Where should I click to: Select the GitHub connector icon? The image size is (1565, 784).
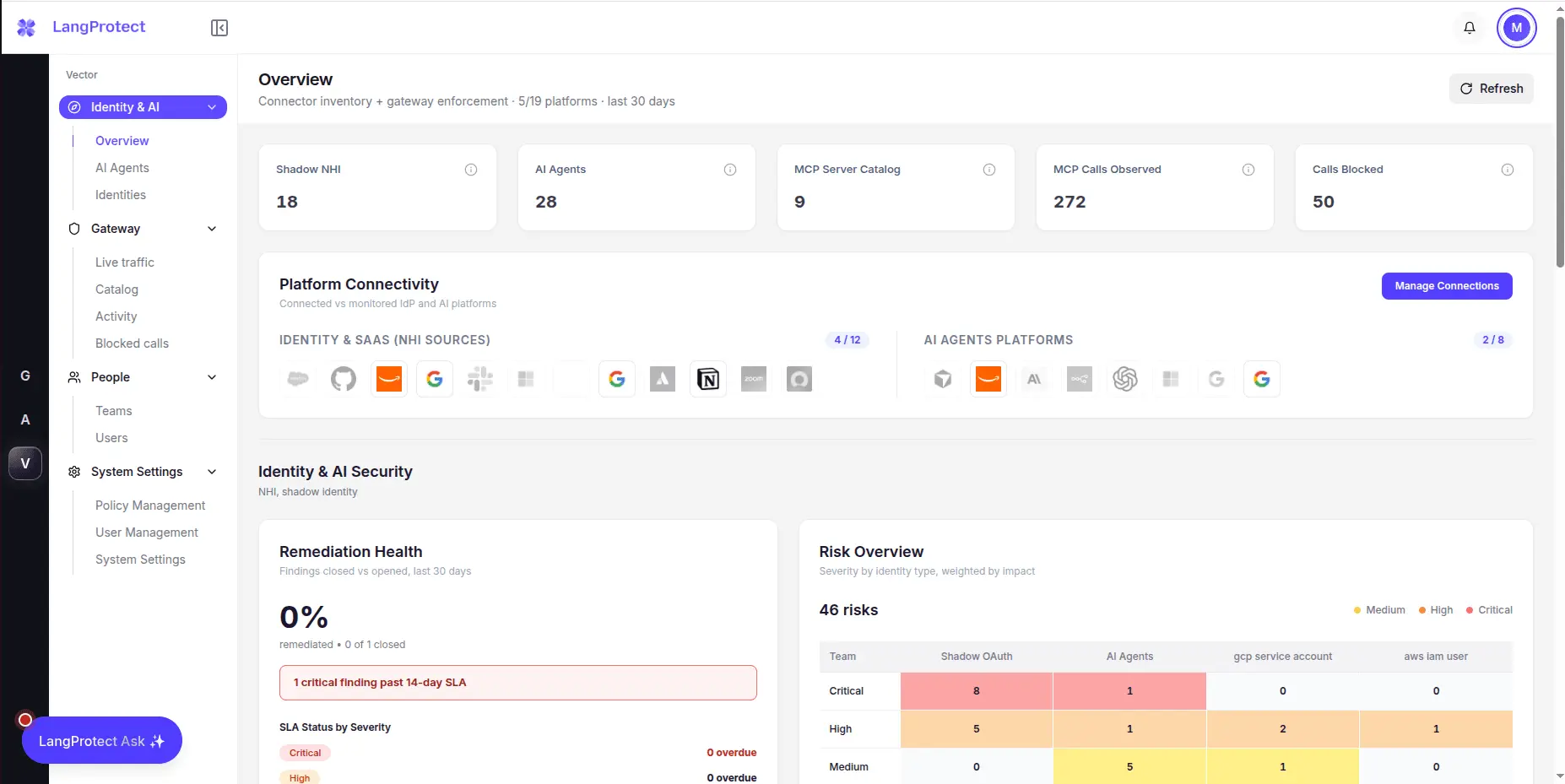pyautogui.click(x=344, y=379)
